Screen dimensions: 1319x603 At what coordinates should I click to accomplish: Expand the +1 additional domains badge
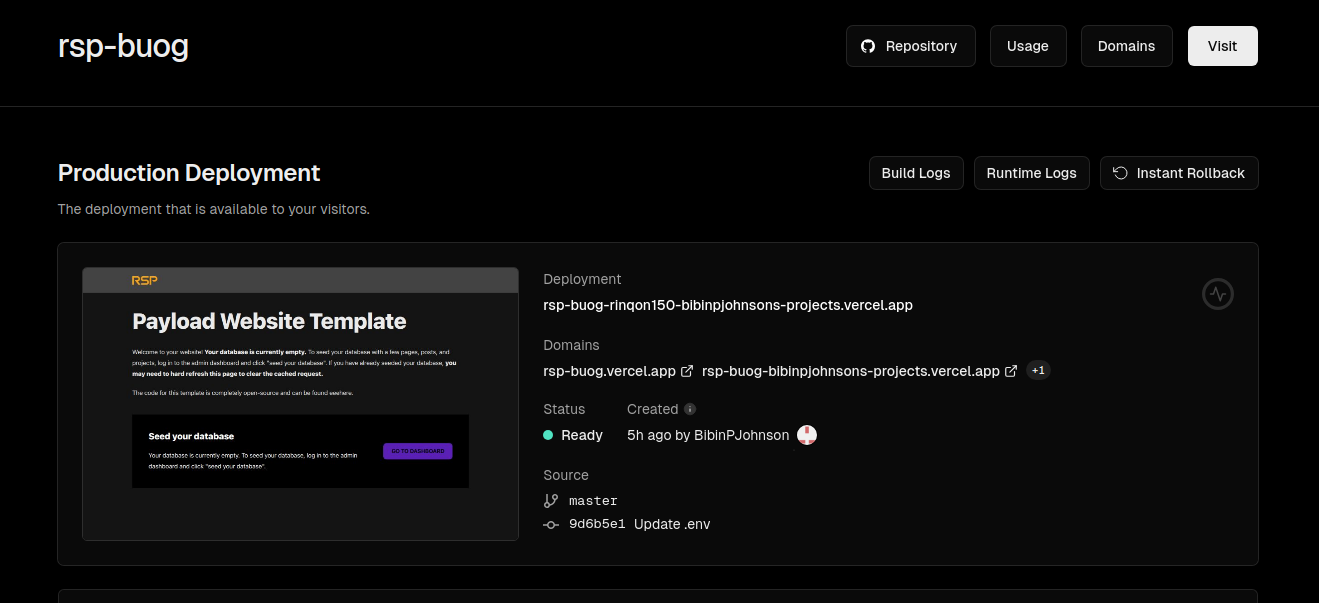click(x=1038, y=371)
